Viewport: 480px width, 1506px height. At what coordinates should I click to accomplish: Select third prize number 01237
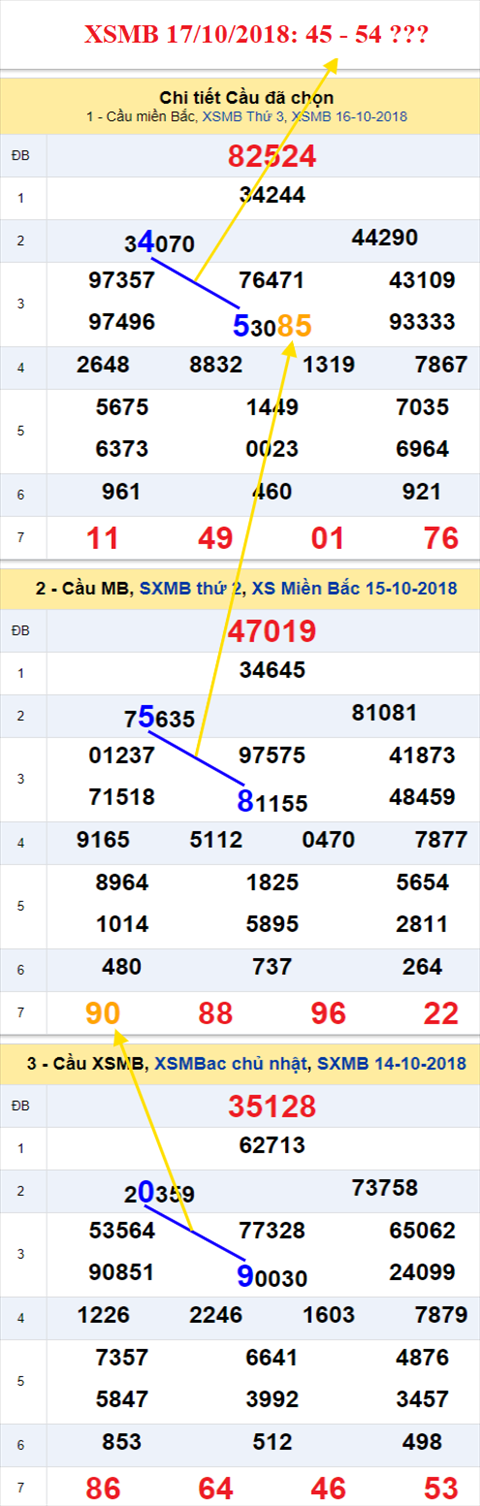coord(122,756)
